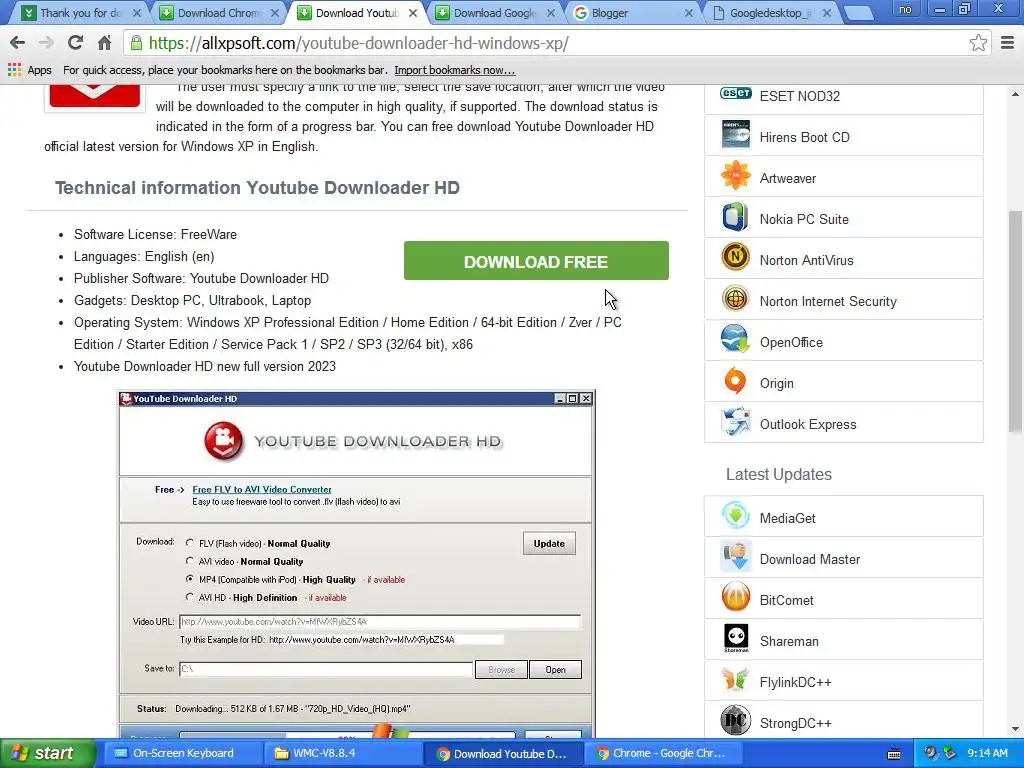1024x768 pixels.
Task: Click the page vertical scrollbar thumb
Action: point(1015,321)
